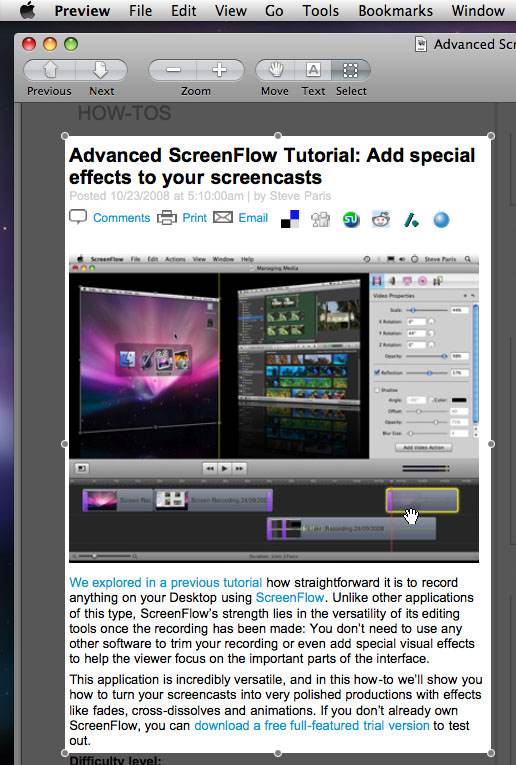This screenshot has width=516, height=765.
Task: Click the Email link
Action: click(x=253, y=218)
